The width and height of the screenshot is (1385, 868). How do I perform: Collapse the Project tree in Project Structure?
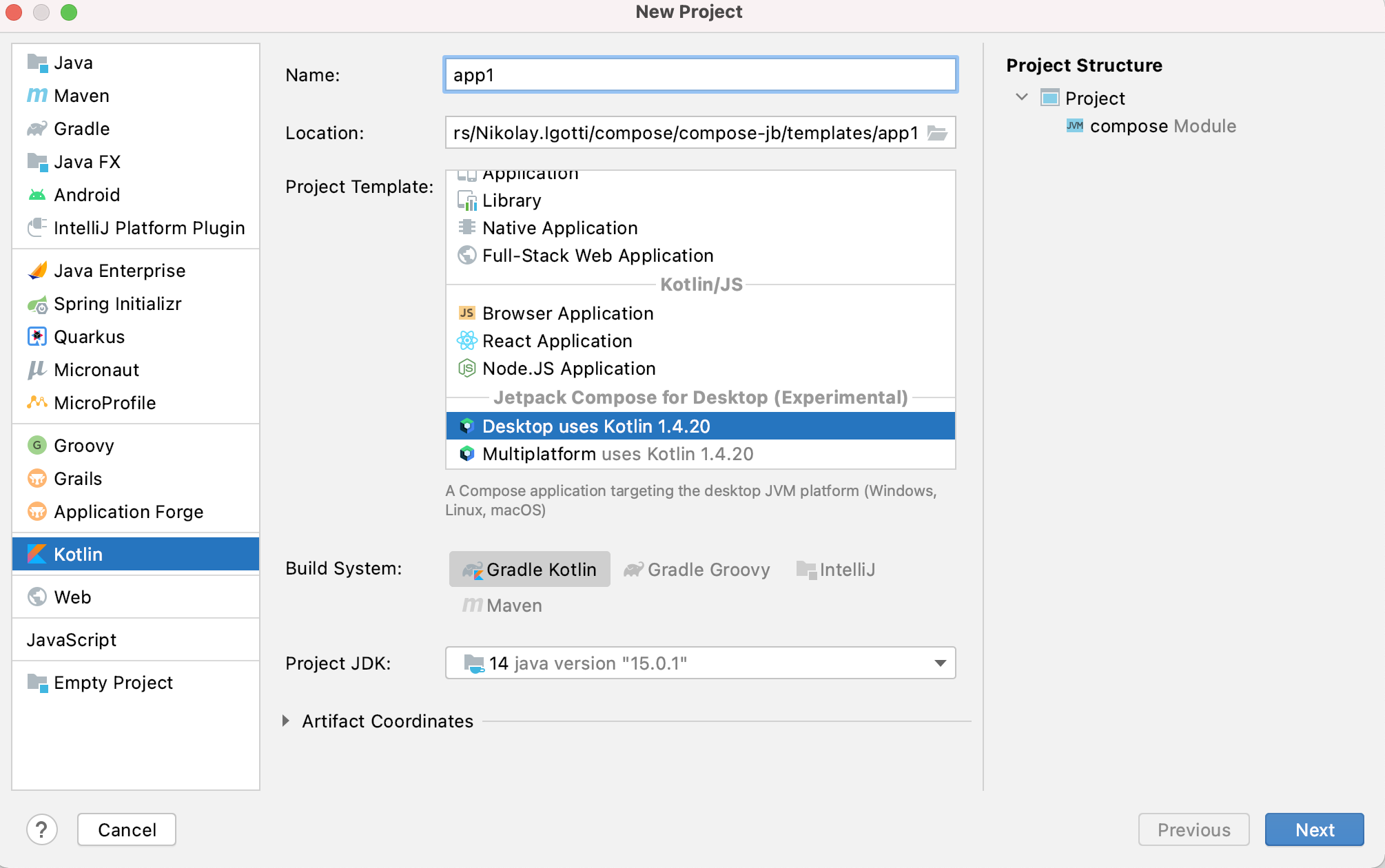pyautogui.click(x=1021, y=97)
